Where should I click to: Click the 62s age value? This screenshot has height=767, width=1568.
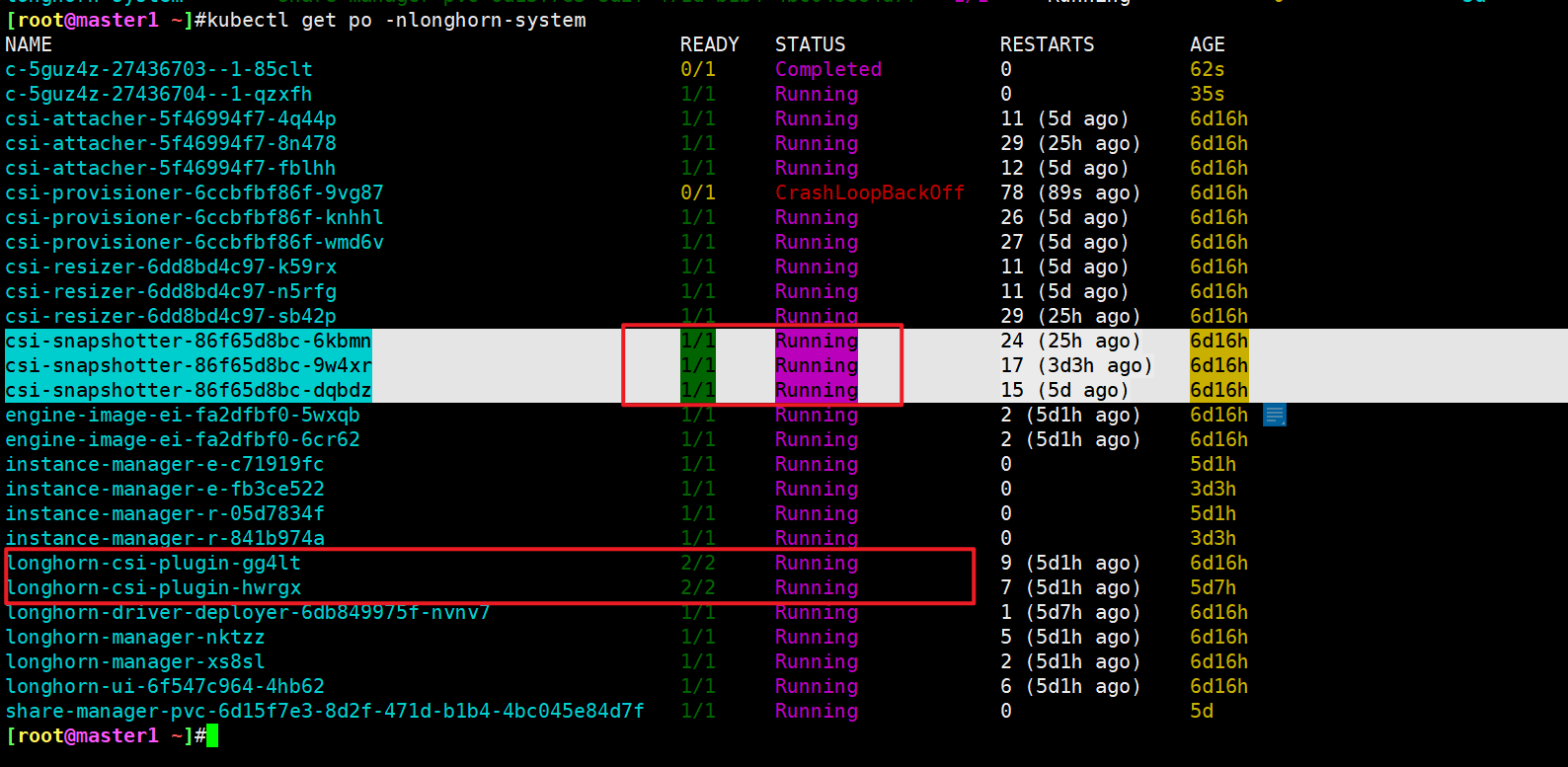coord(1208,69)
